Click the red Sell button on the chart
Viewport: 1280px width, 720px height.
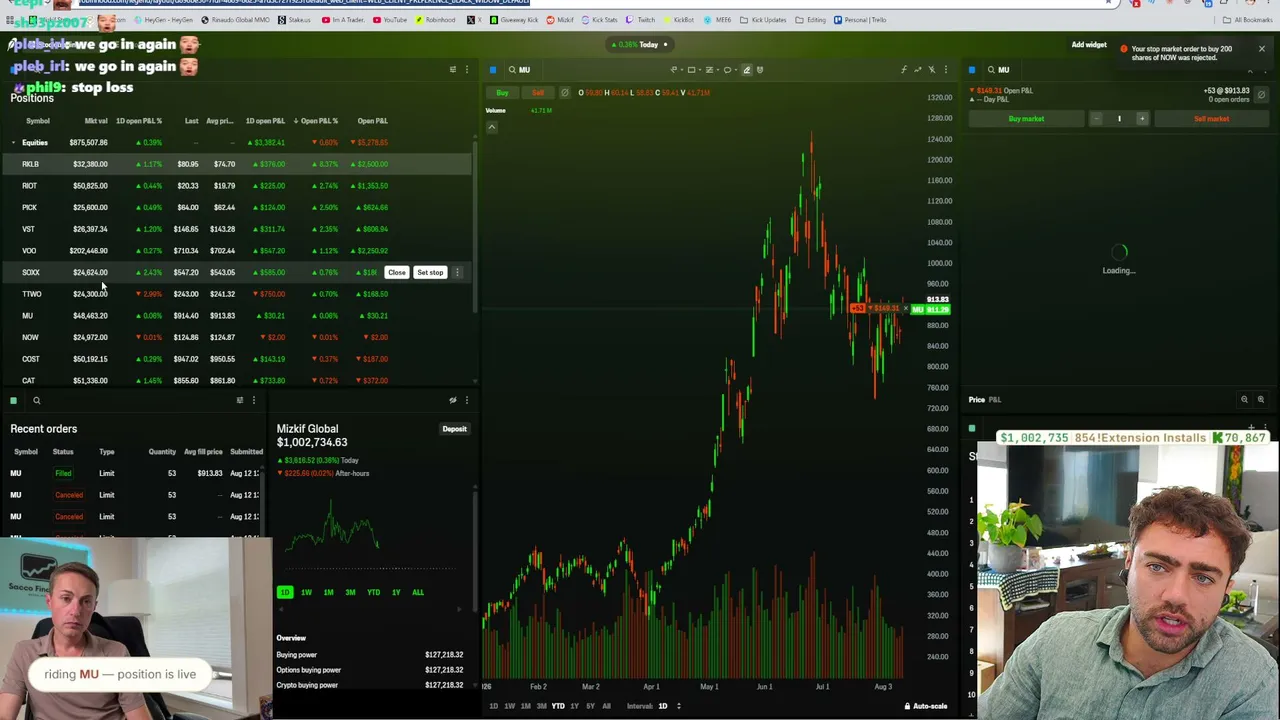[x=538, y=93]
